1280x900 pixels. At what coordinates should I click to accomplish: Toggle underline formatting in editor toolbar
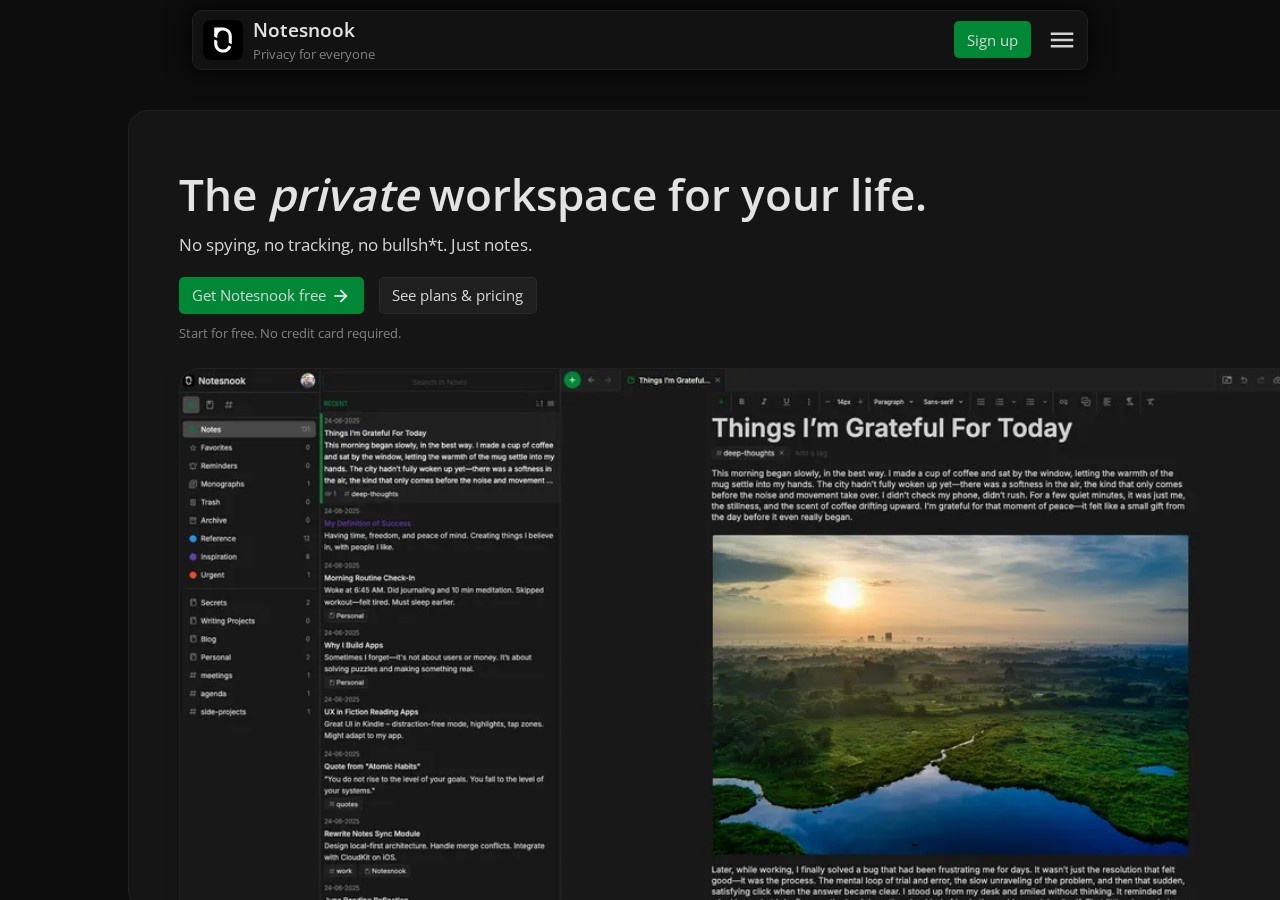click(786, 402)
